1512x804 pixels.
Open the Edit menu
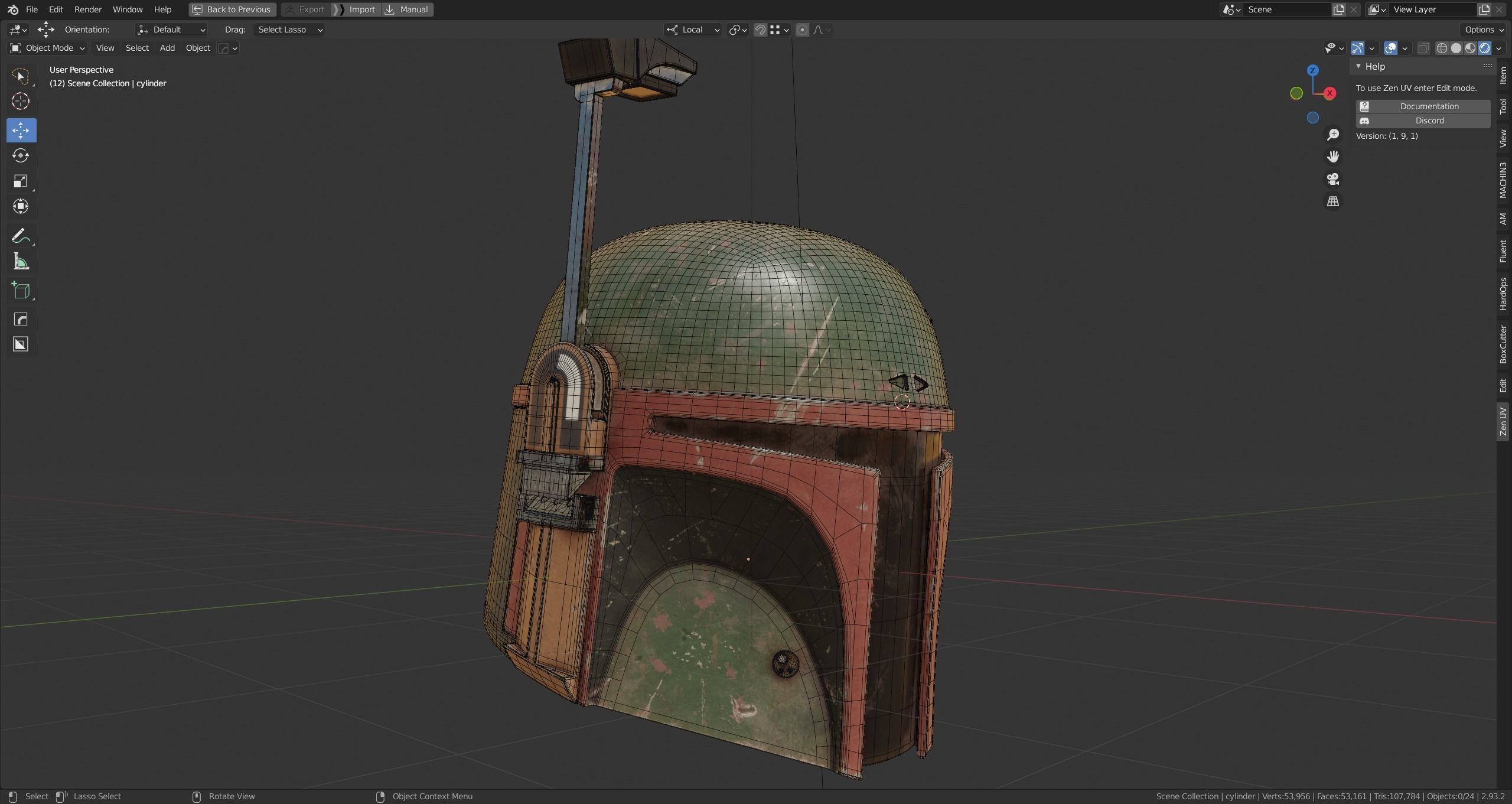tap(56, 9)
